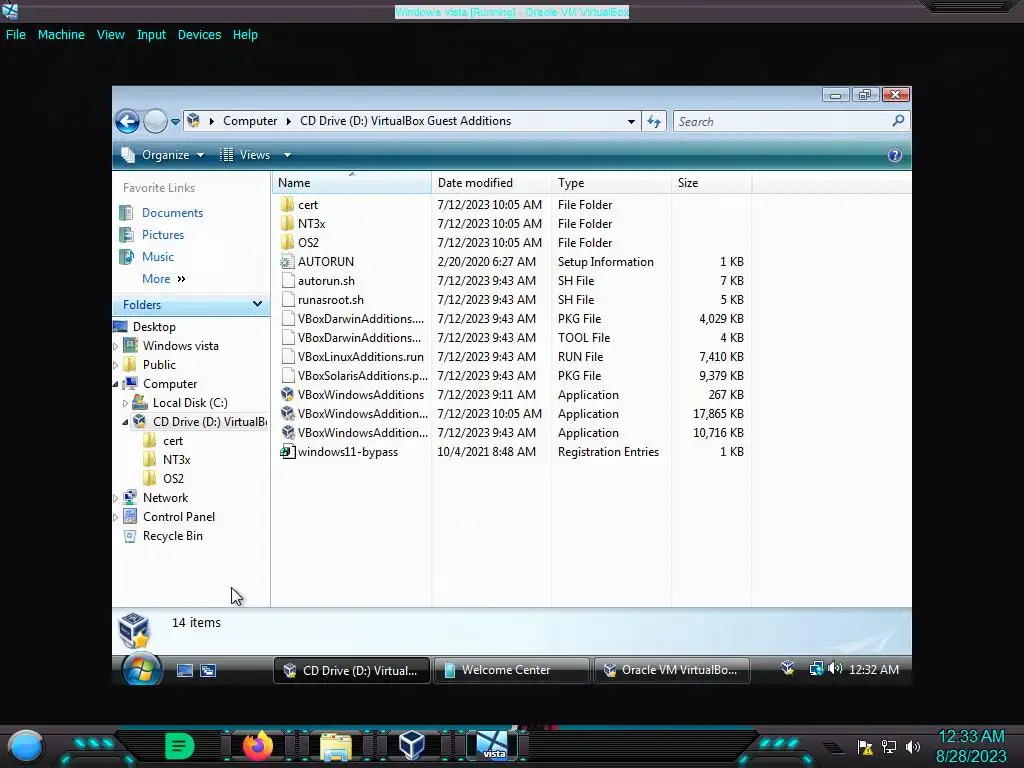Screen dimensions: 1024x768
Task: Select the 10,716 KB VBoxWindowsAdditions application
Action: 362,432
